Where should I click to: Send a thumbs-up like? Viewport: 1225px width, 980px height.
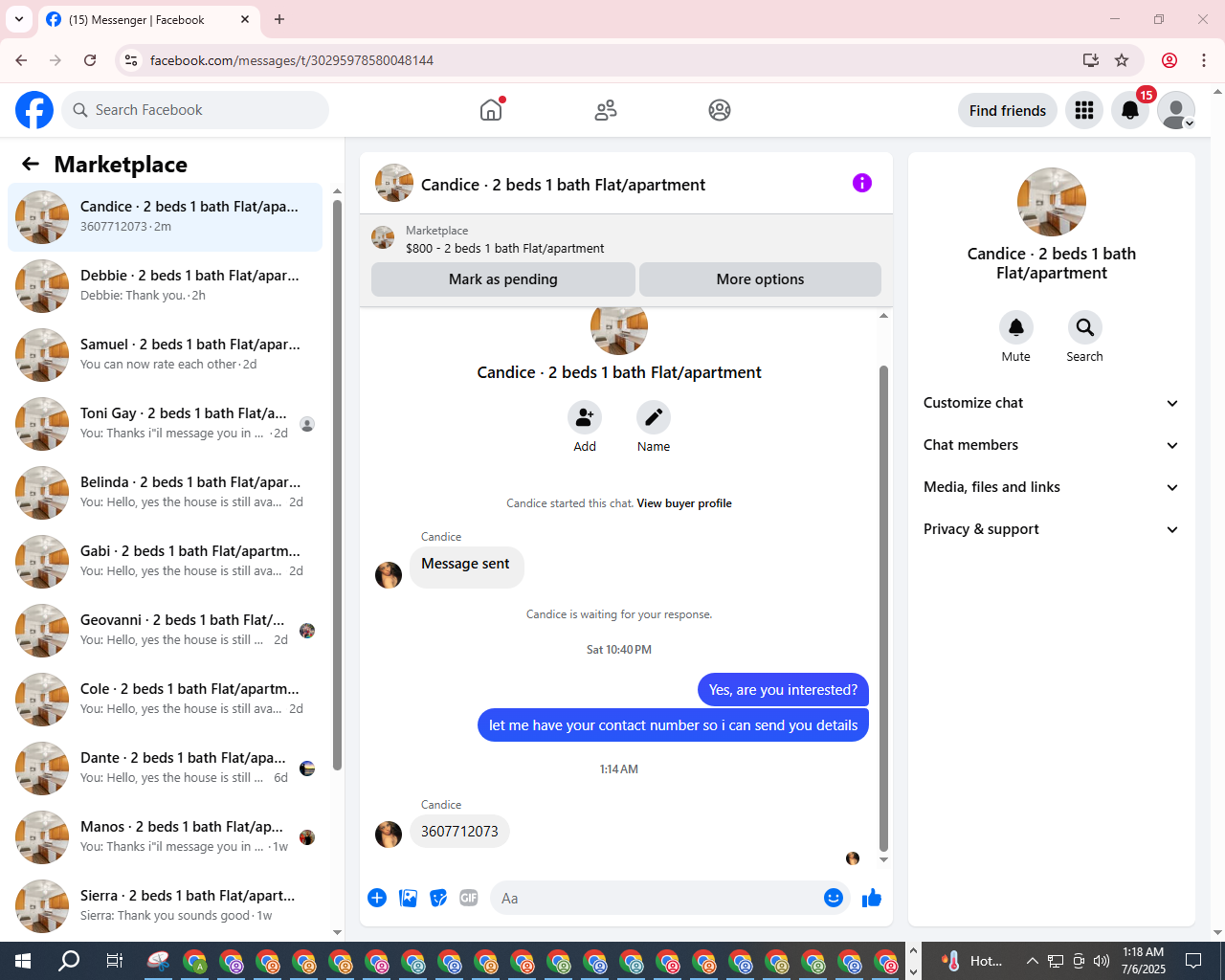872,898
